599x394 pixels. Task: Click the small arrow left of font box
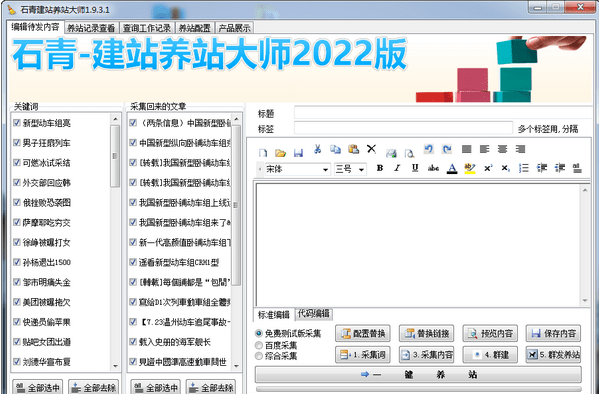(260, 169)
